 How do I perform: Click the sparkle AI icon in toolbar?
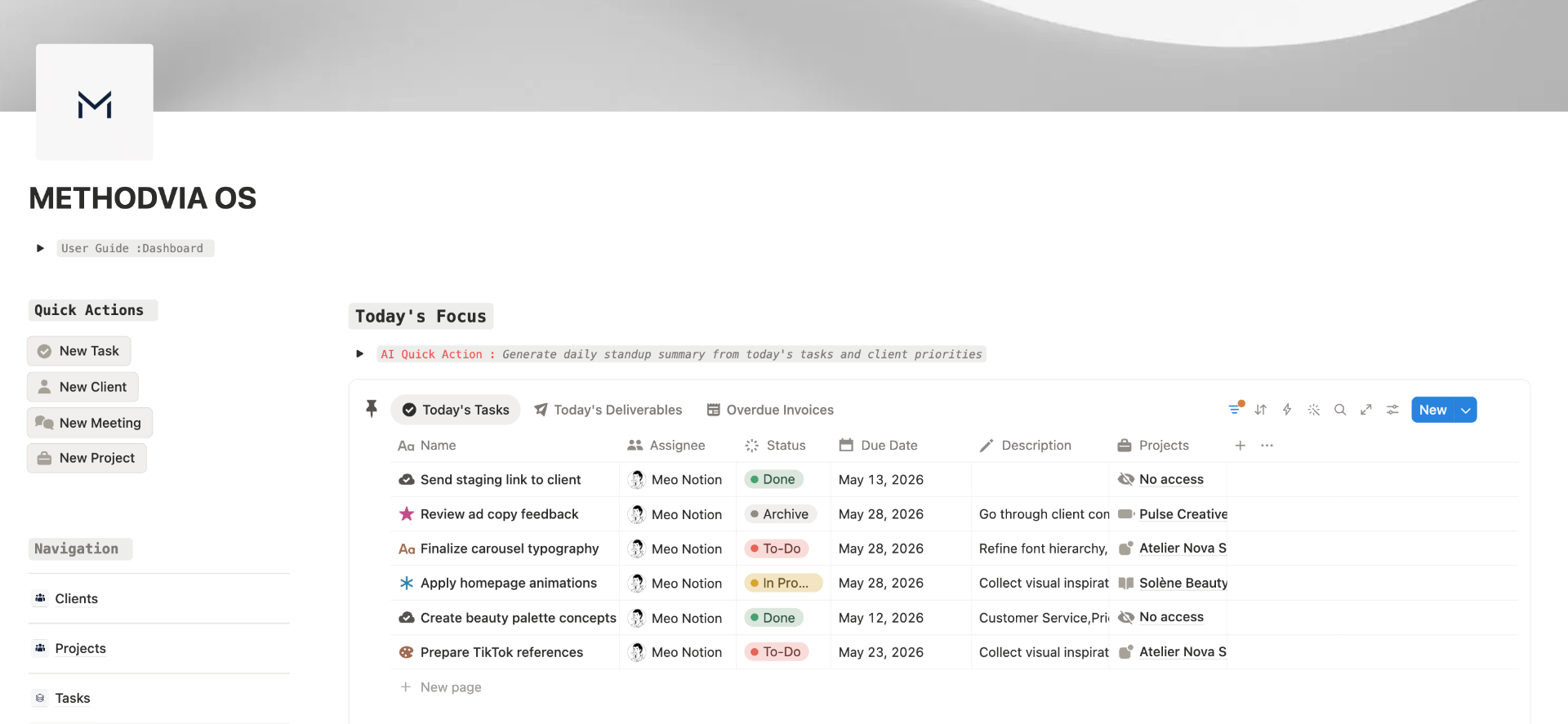(1313, 410)
